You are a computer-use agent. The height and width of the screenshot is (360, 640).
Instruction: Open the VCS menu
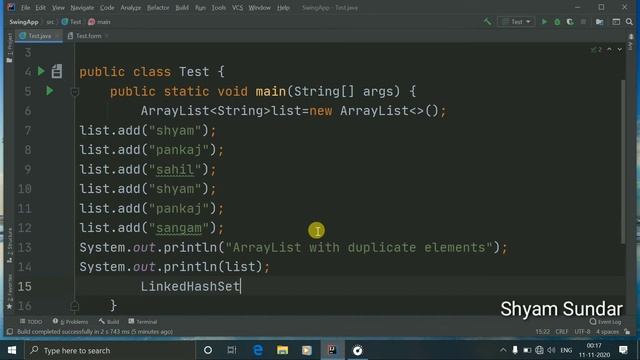[237, 7]
